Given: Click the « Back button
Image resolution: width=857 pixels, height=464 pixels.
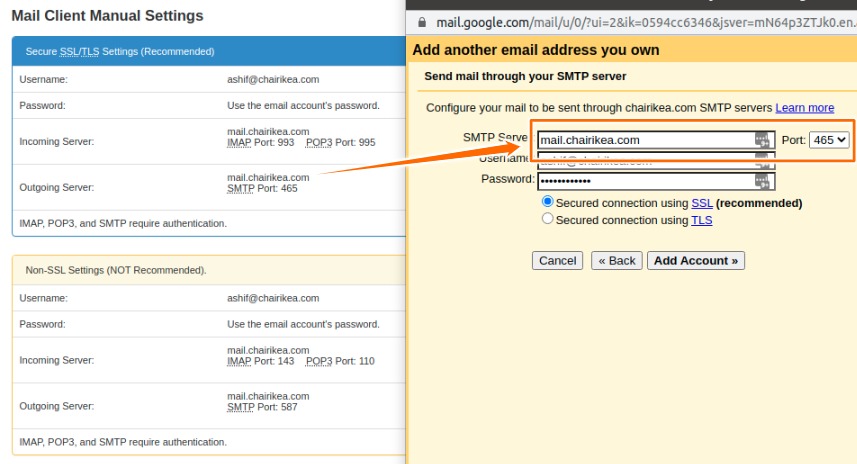Looking at the screenshot, I should pos(617,261).
